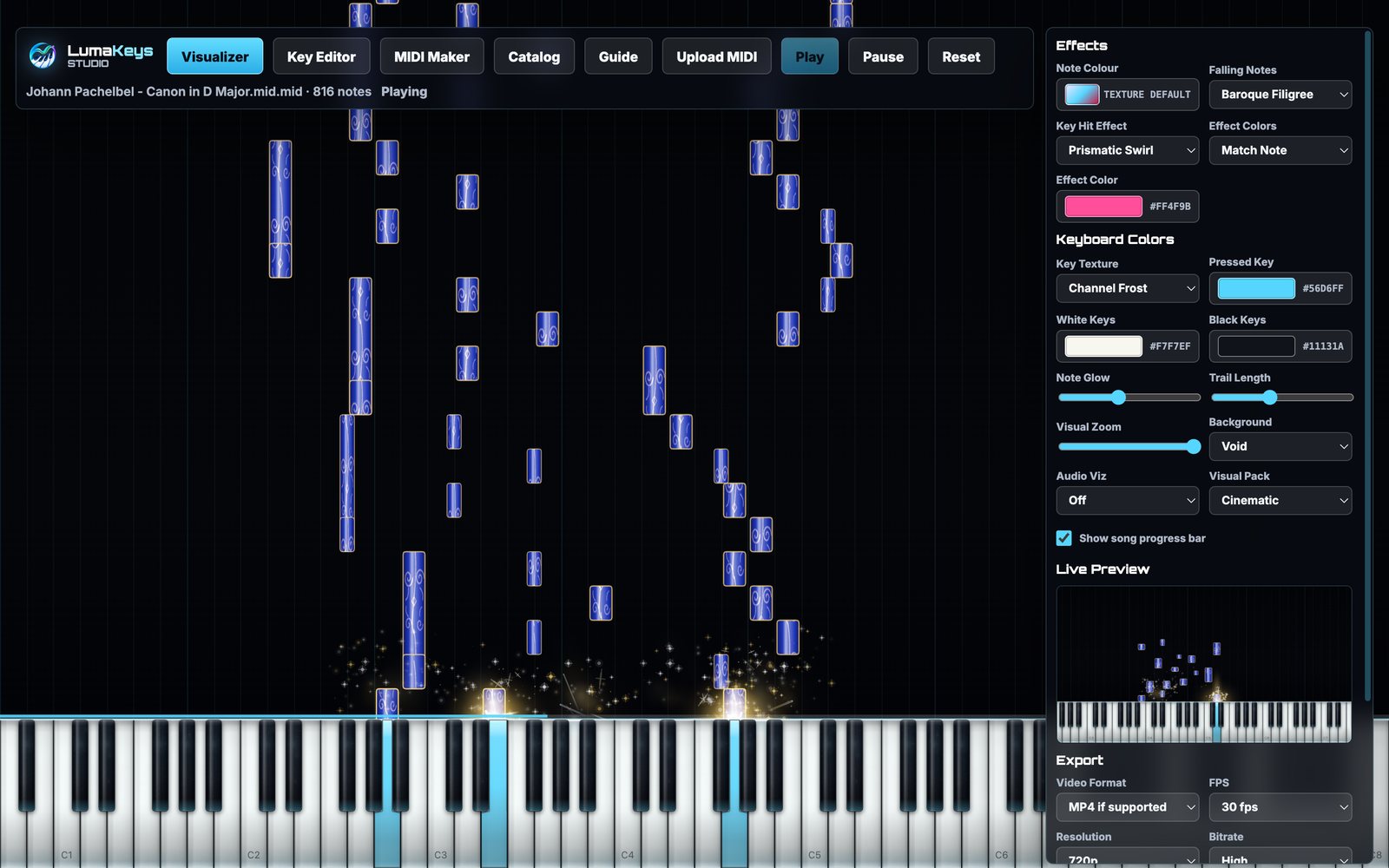Open the Key Texture dropdown
This screenshot has height=868, width=1389.
[x=1127, y=288]
